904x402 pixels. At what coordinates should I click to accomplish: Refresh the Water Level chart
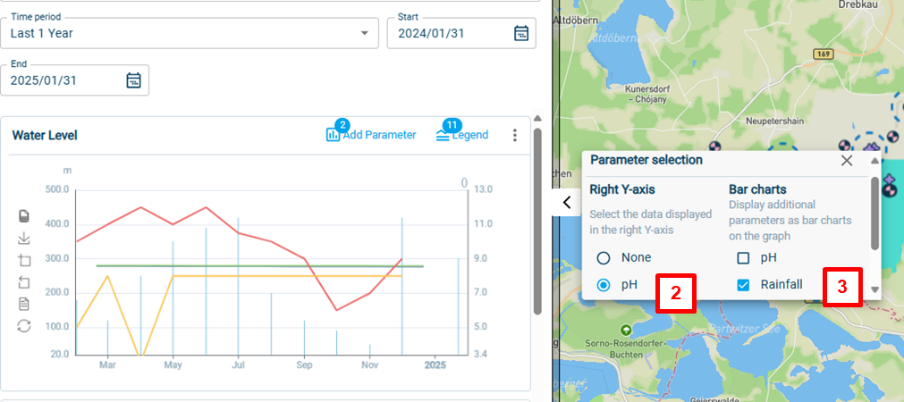[24, 326]
